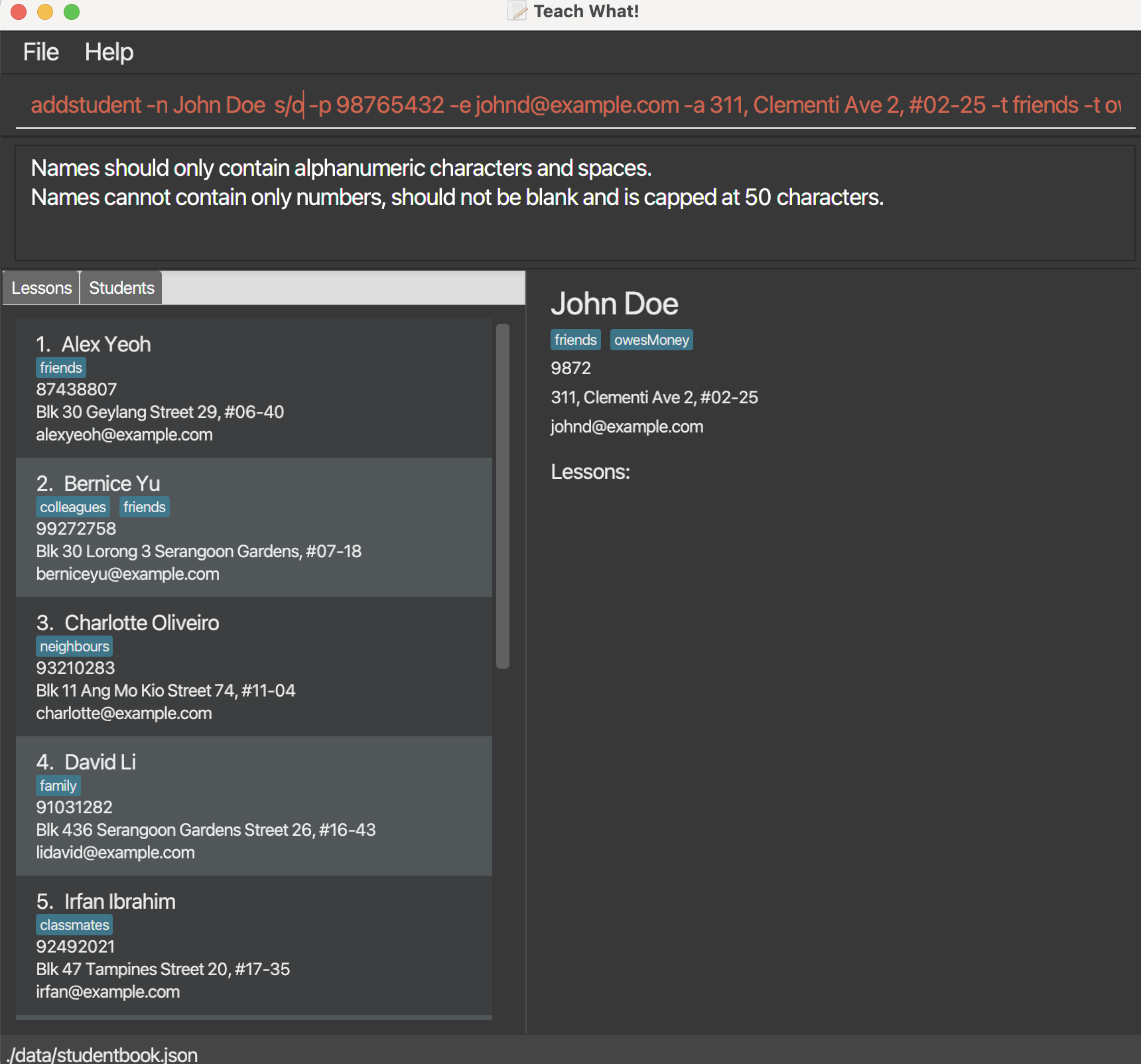Click phone number 93210283

pos(76,668)
